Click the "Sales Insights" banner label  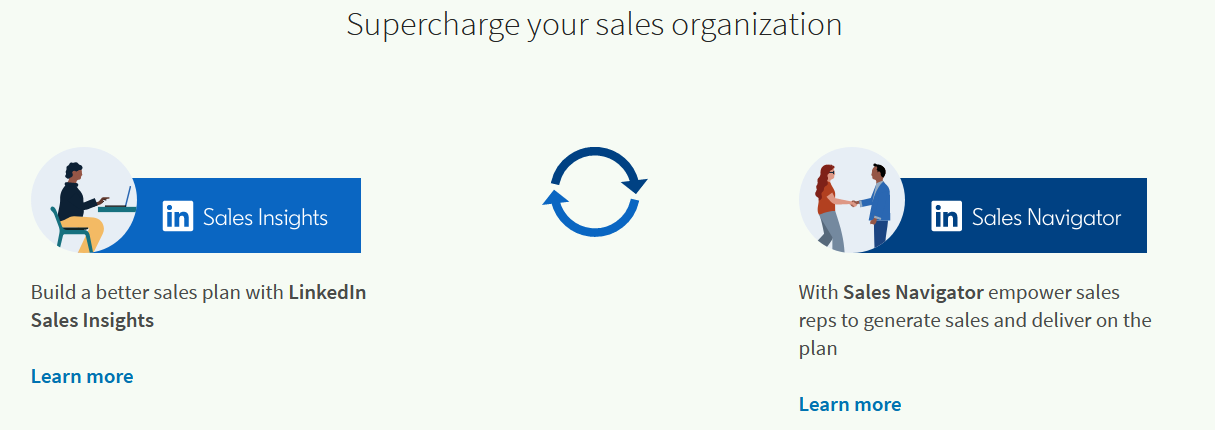[x=265, y=217]
